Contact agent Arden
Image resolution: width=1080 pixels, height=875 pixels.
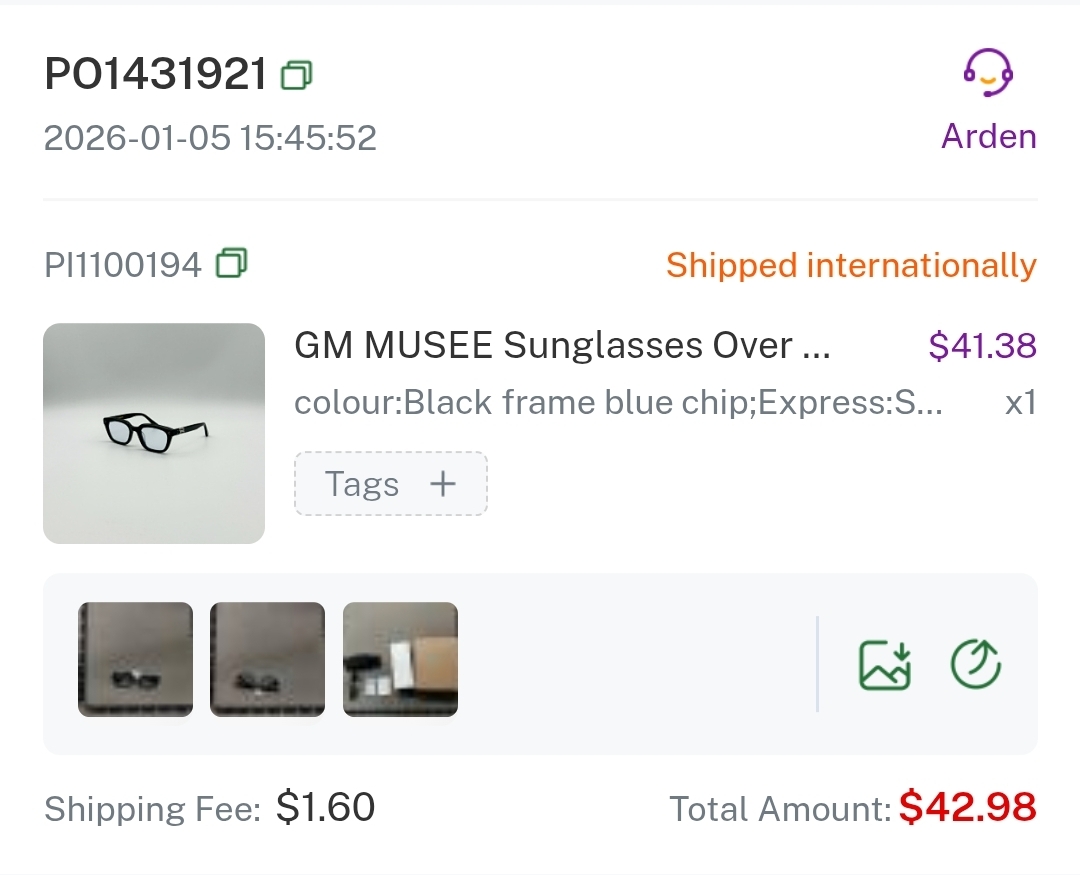(x=988, y=136)
